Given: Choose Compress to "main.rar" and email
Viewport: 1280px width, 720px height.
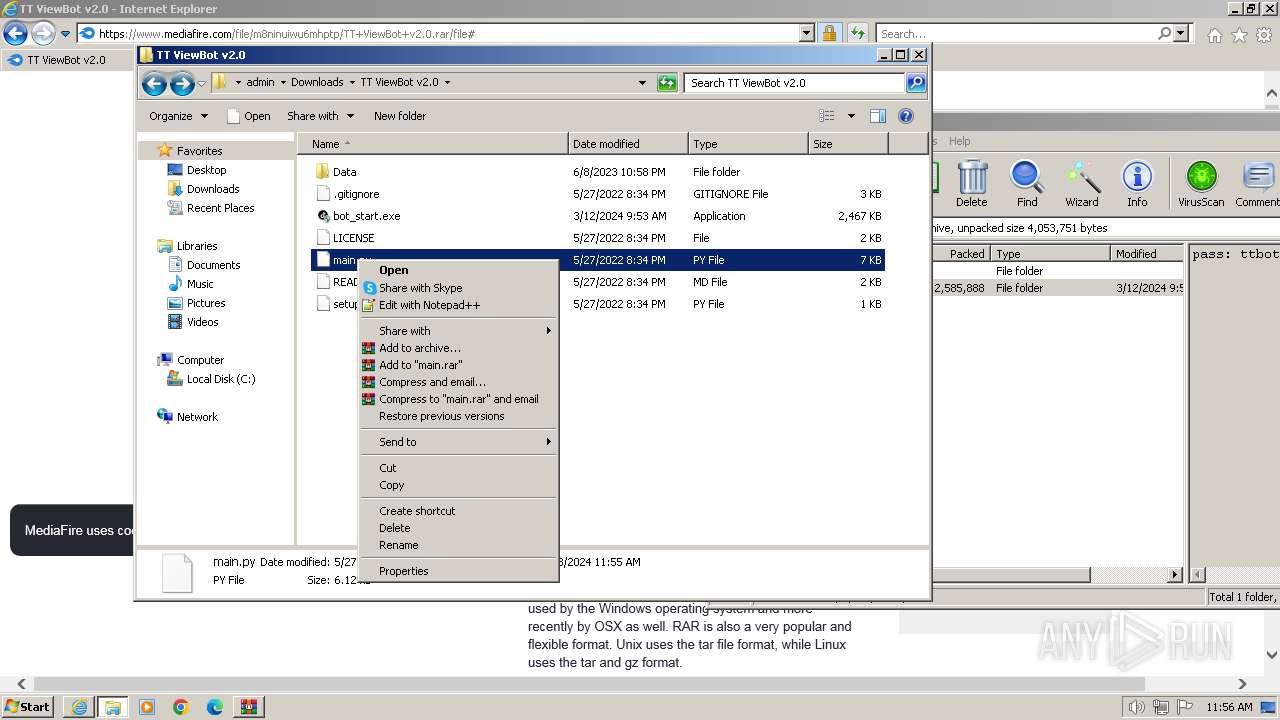Looking at the screenshot, I should coord(458,399).
